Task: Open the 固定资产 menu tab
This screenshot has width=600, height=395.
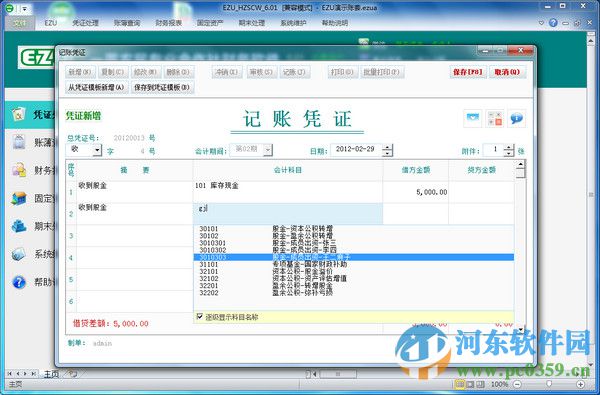Action: [210, 23]
